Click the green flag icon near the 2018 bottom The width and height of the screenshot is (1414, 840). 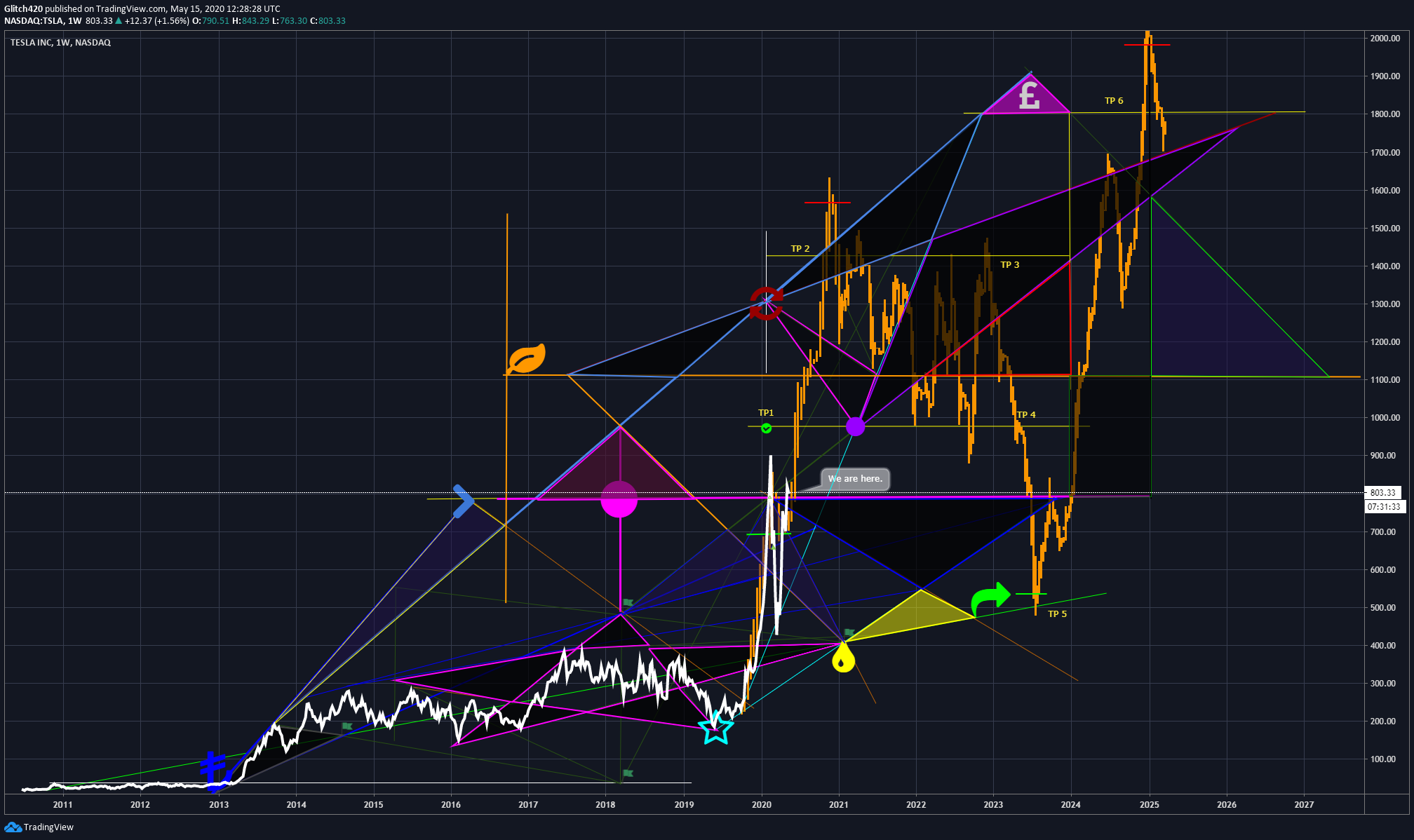[628, 773]
